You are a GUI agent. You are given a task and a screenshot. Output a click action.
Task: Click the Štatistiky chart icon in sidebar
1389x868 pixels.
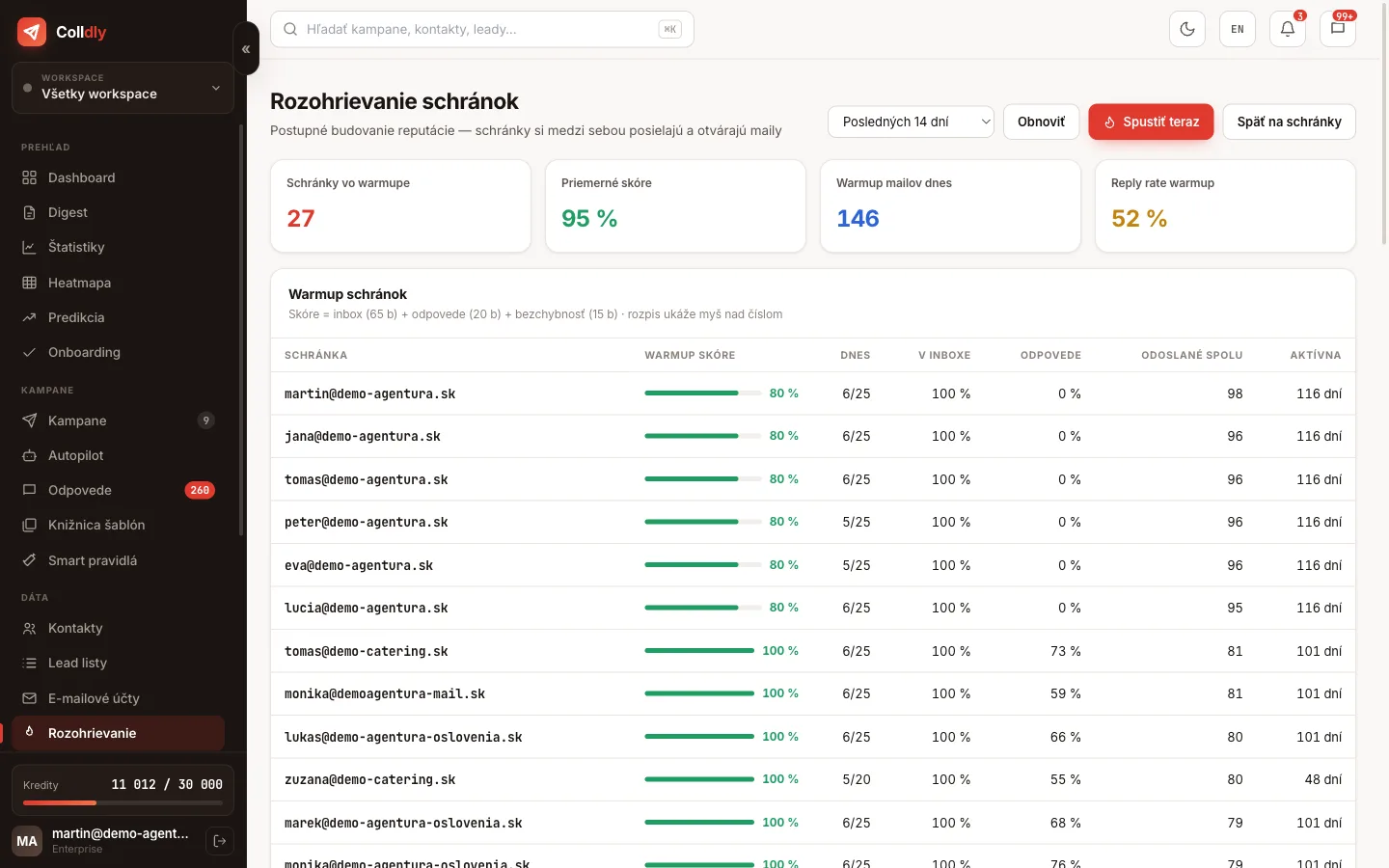[x=30, y=247]
